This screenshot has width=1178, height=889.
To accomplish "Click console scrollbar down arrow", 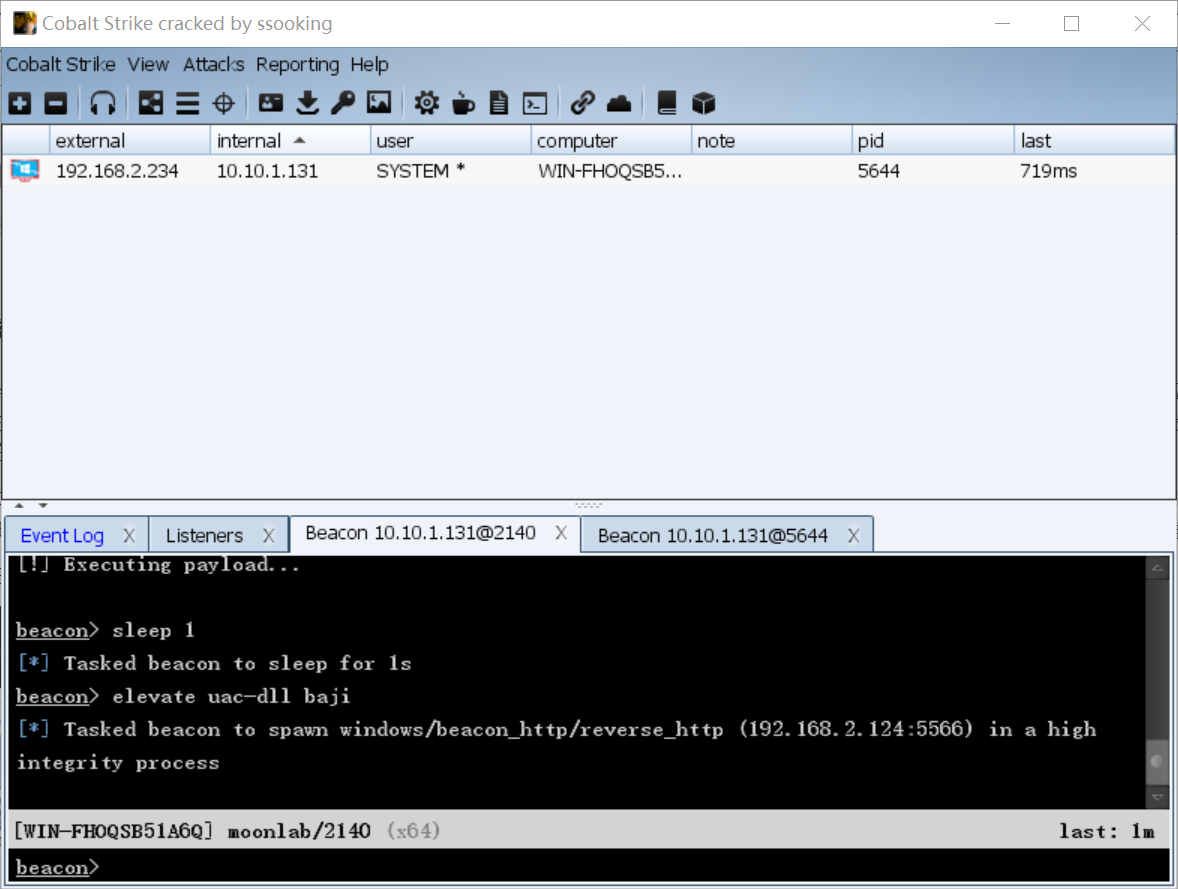I will click(x=1157, y=797).
